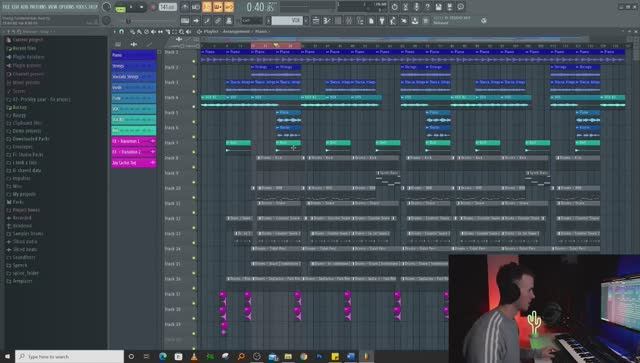The image size is (640, 363).
Task: Click the tempo value 140 field
Action: point(168,7)
